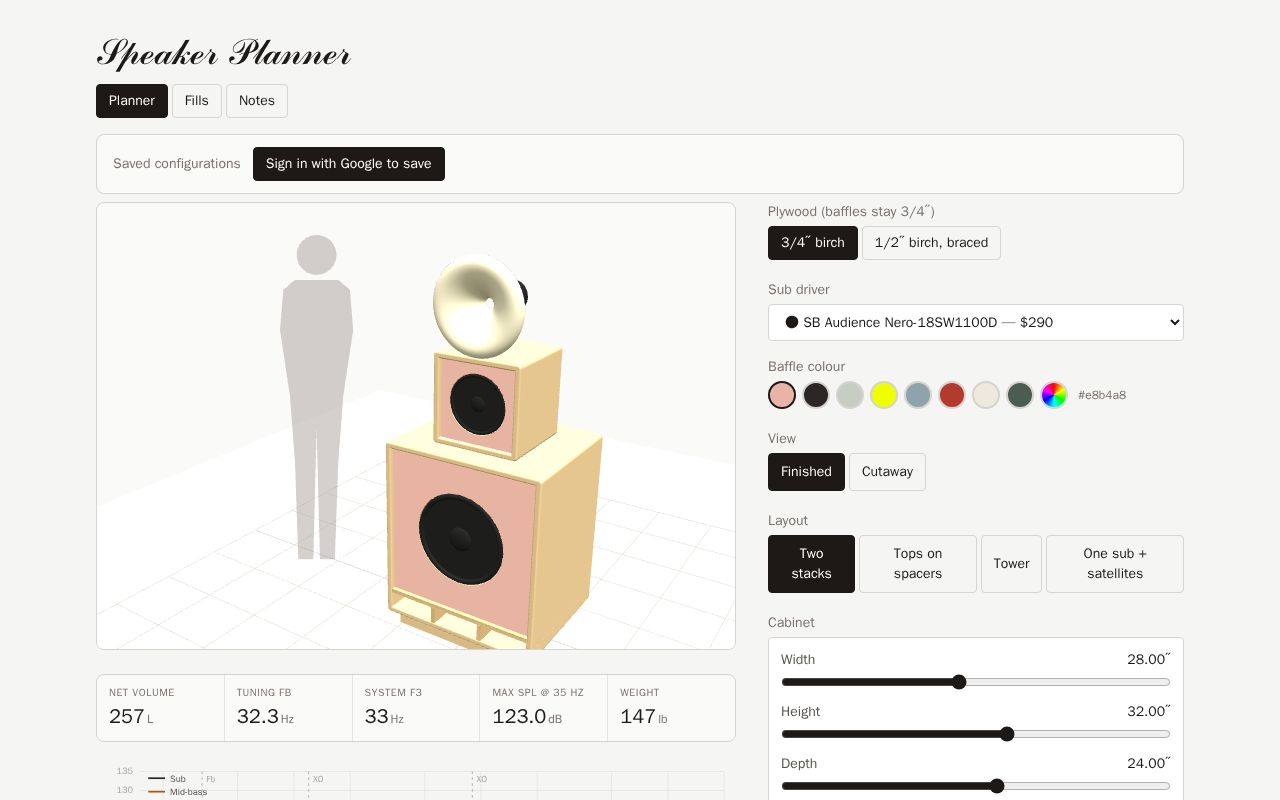
Task: Select the cream baffle colour swatch
Action: pos(986,395)
